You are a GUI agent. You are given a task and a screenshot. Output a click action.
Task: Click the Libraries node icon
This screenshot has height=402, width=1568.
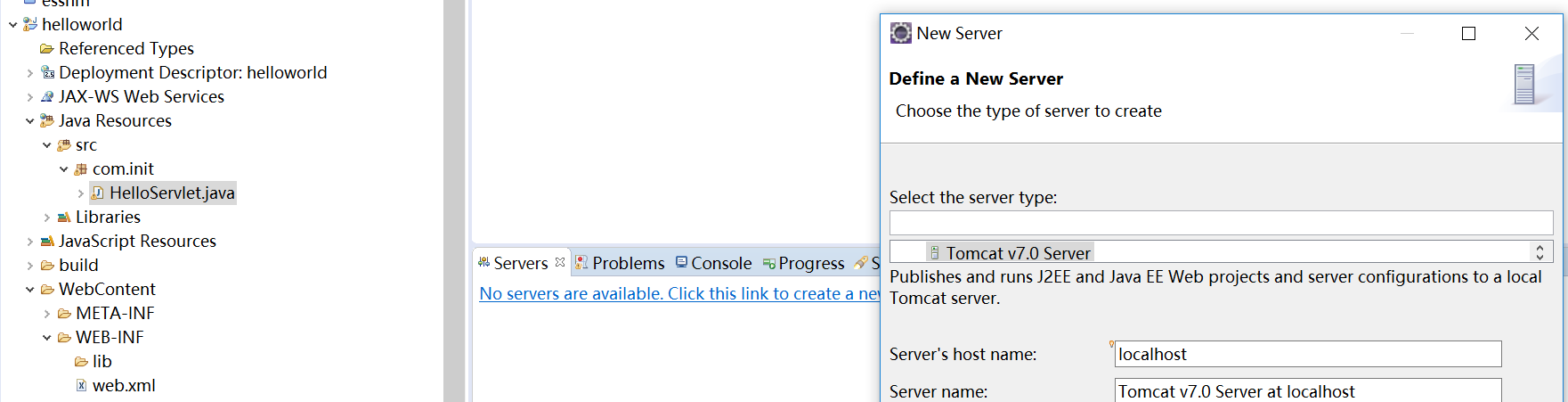(x=64, y=217)
